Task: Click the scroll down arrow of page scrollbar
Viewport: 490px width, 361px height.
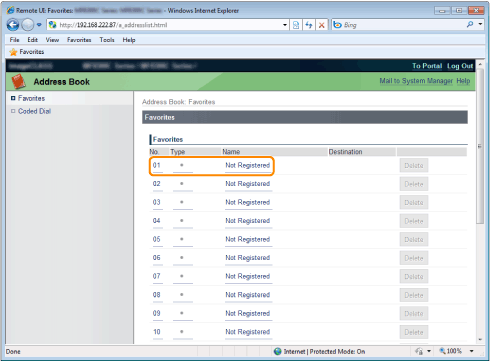Action: (x=480, y=340)
